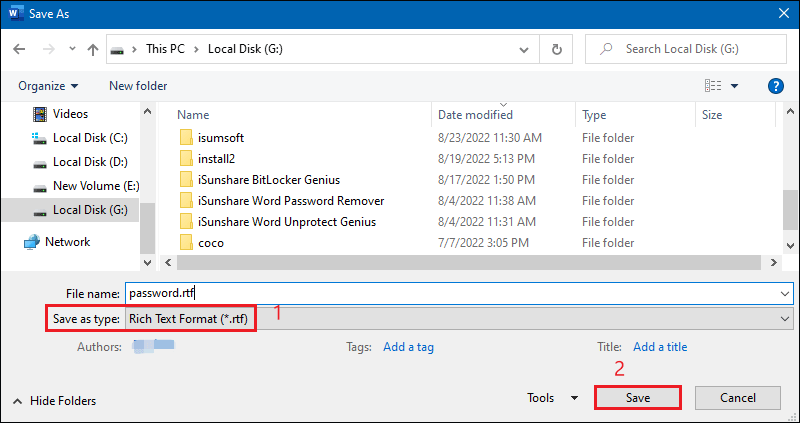Click the install2 folder icon
Image resolution: width=800 pixels, height=423 pixels.
coord(186,159)
